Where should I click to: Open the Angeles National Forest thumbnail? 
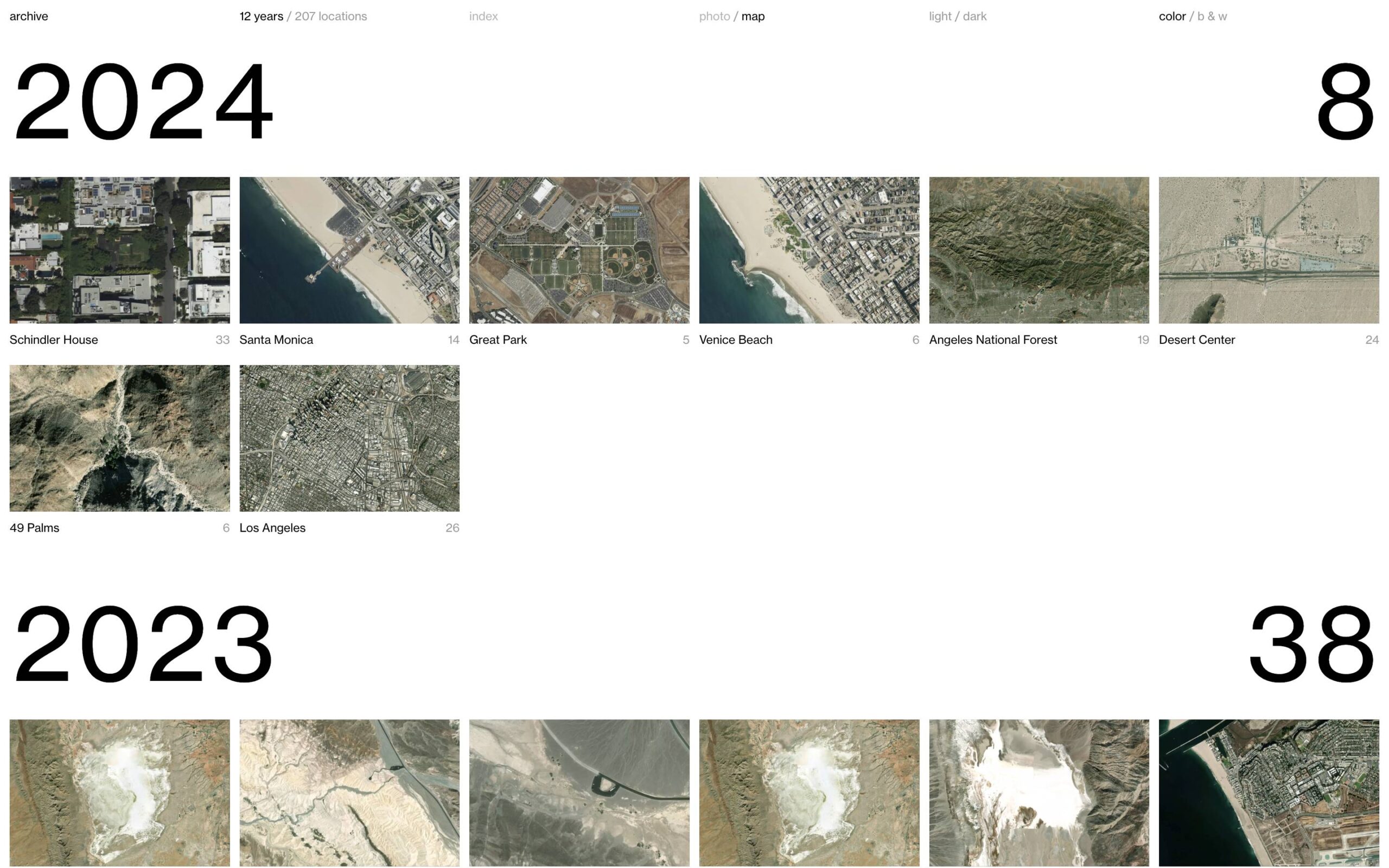coord(1039,250)
